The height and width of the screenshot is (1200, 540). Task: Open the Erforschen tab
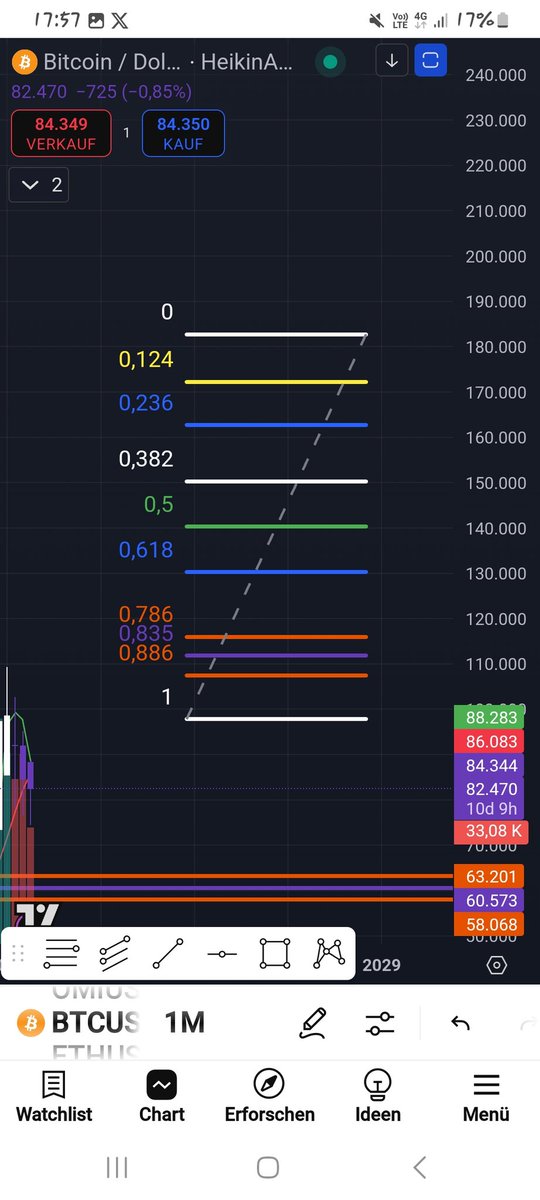270,1097
